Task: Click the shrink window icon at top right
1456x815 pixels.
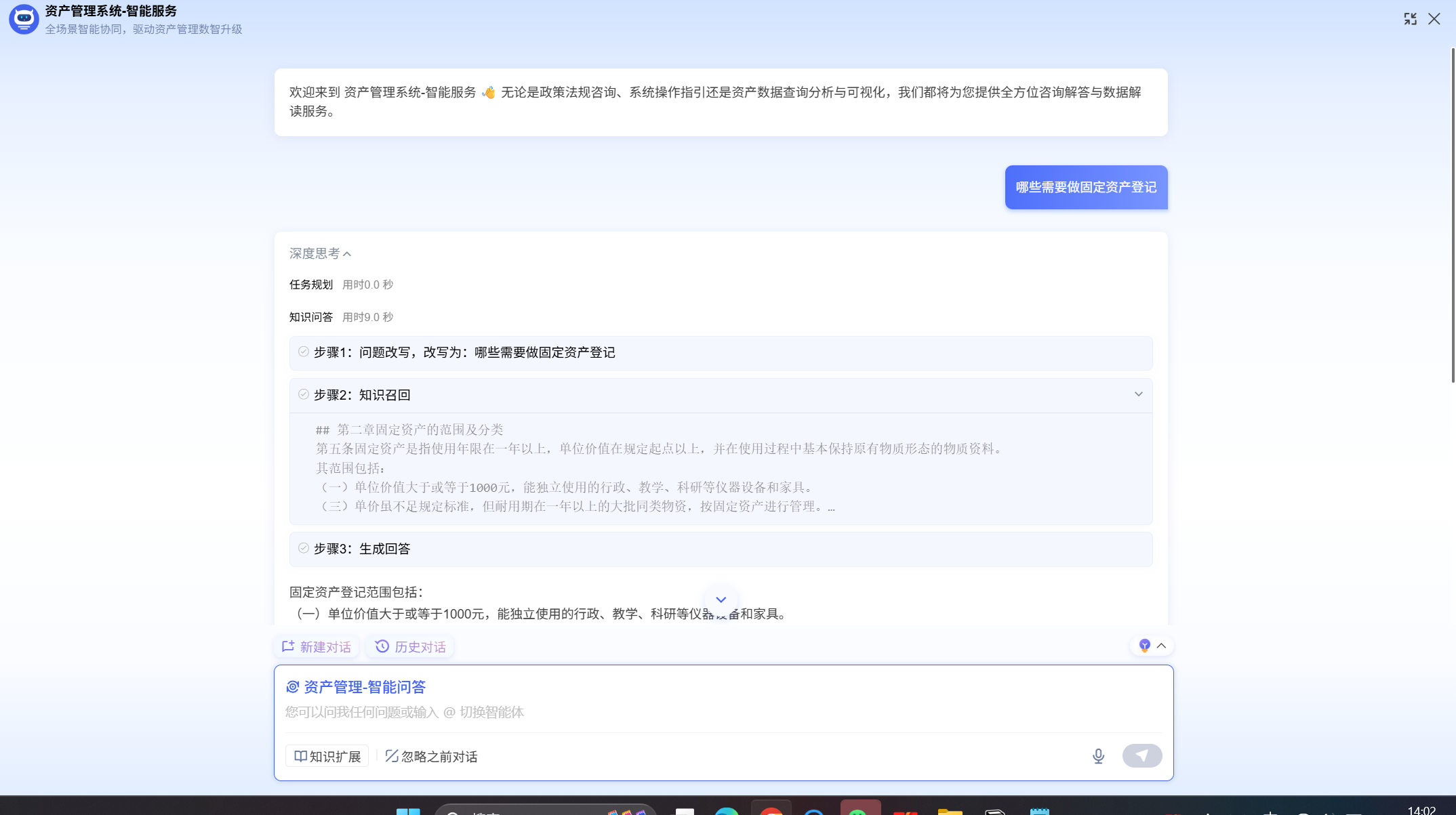Action: click(1410, 19)
